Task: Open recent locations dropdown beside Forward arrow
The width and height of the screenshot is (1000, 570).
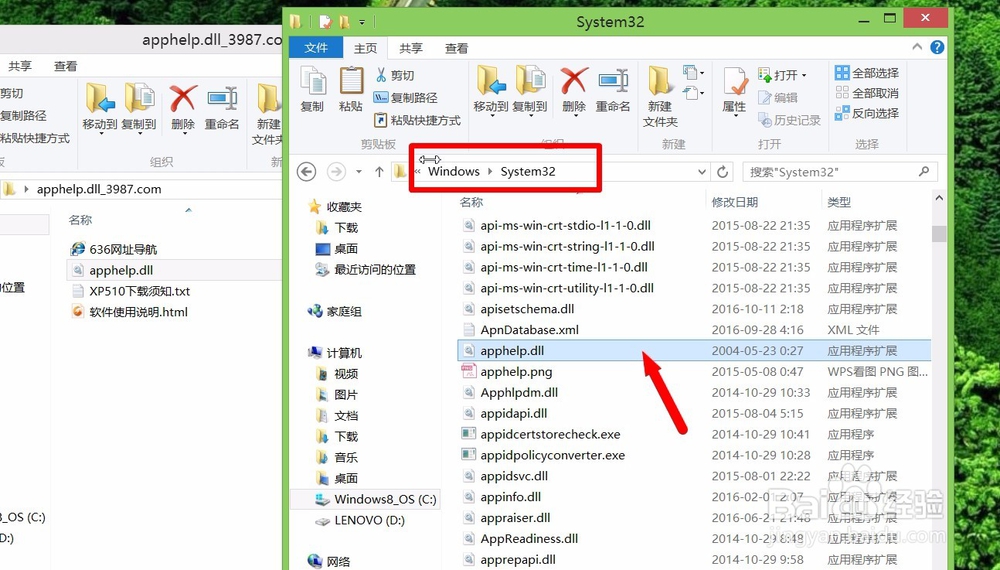Action: [359, 172]
